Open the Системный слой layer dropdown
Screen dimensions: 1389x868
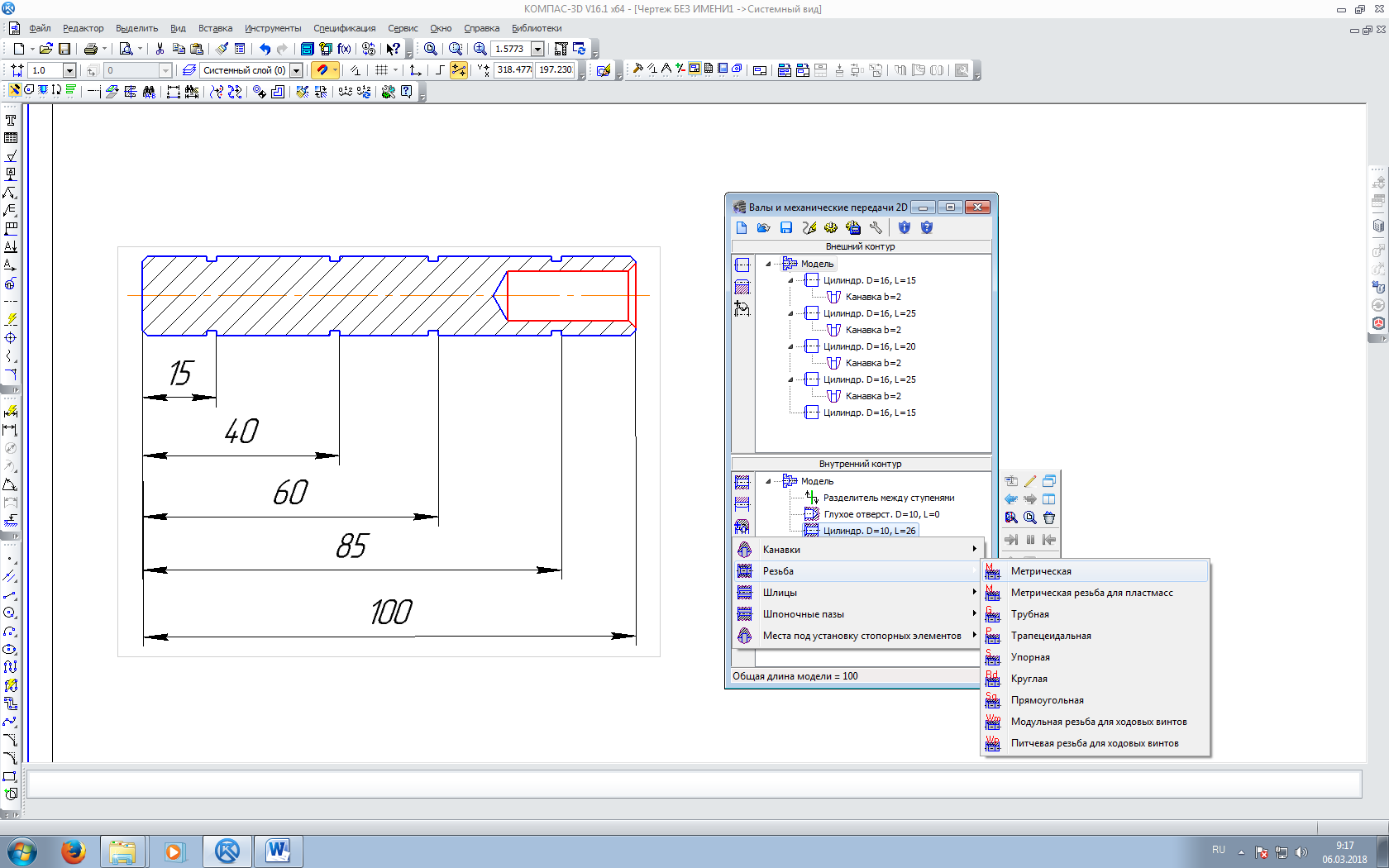pos(296,70)
